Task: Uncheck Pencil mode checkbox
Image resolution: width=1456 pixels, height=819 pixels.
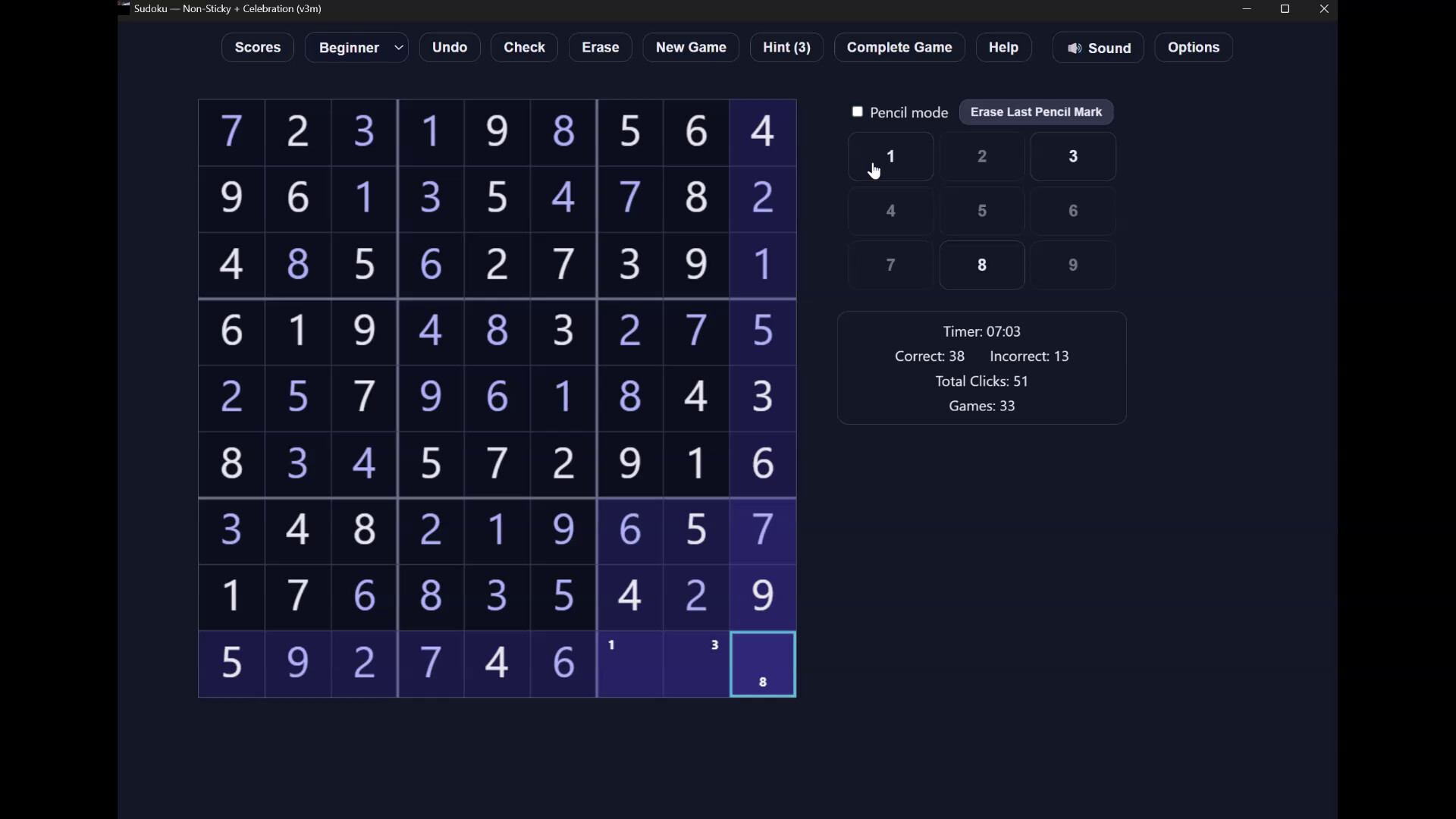Action: (858, 111)
